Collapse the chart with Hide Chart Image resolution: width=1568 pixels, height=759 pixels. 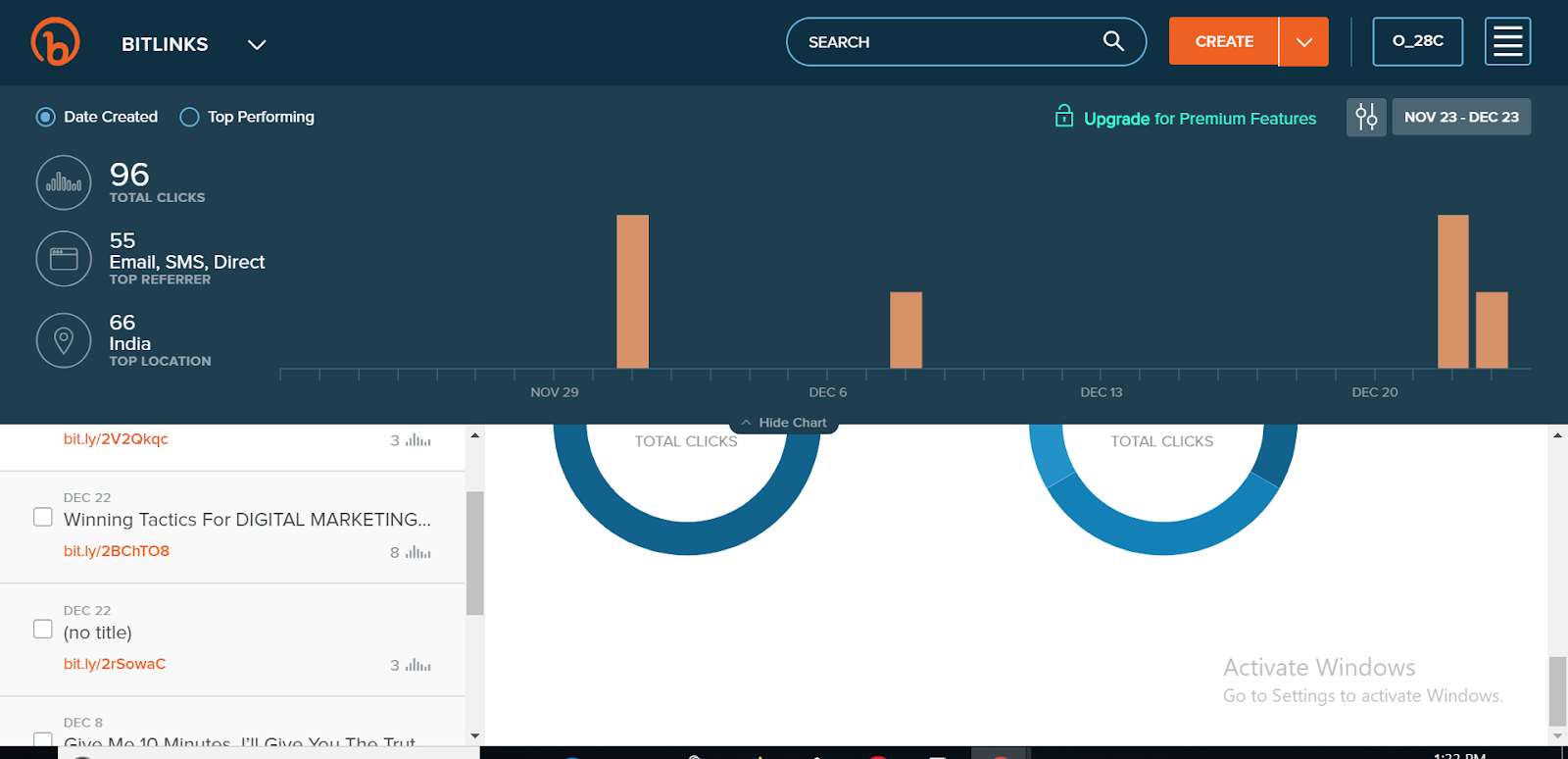[x=784, y=423]
